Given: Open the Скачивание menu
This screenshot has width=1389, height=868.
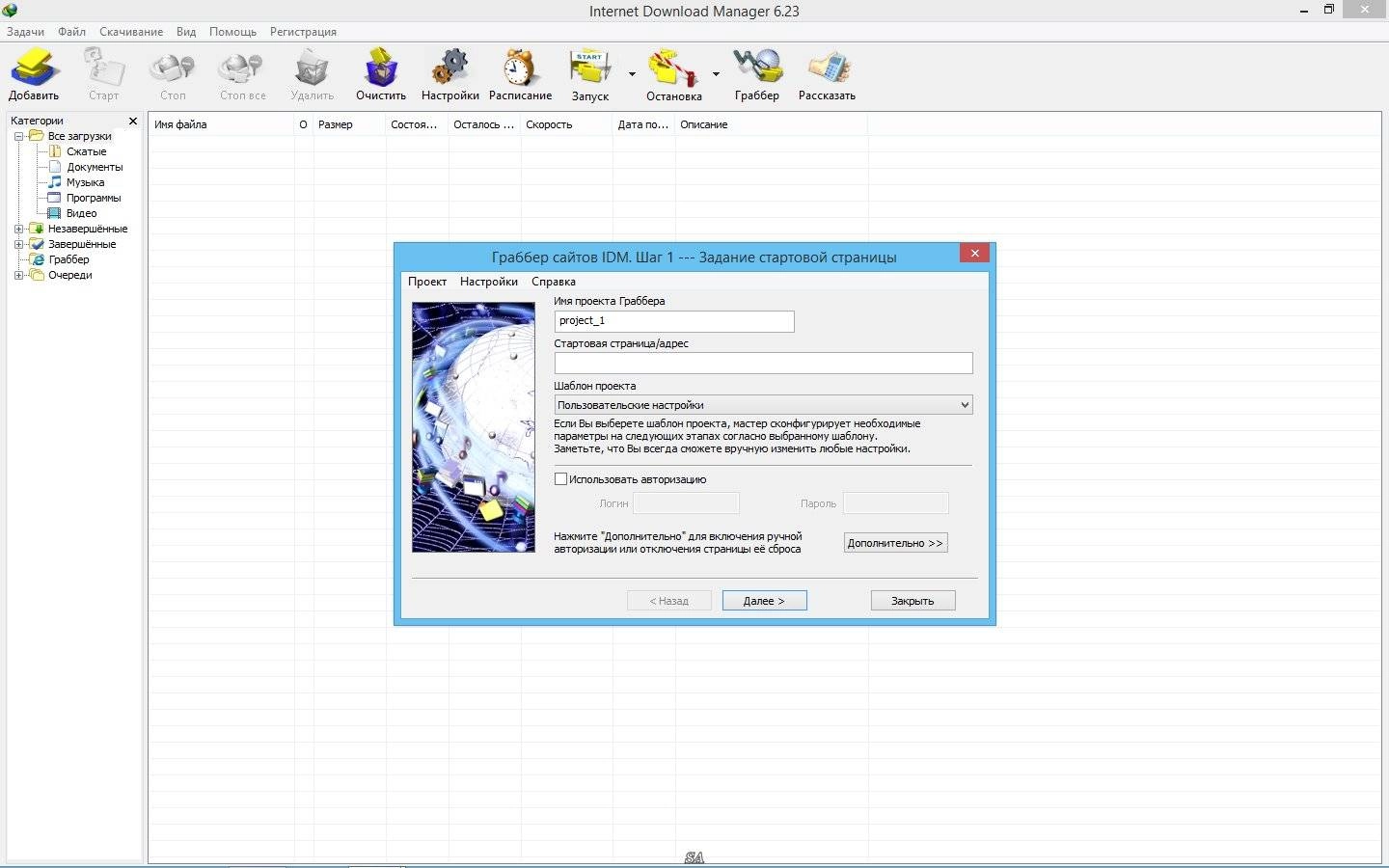Looking at the screenshot, I should (131, 32).
